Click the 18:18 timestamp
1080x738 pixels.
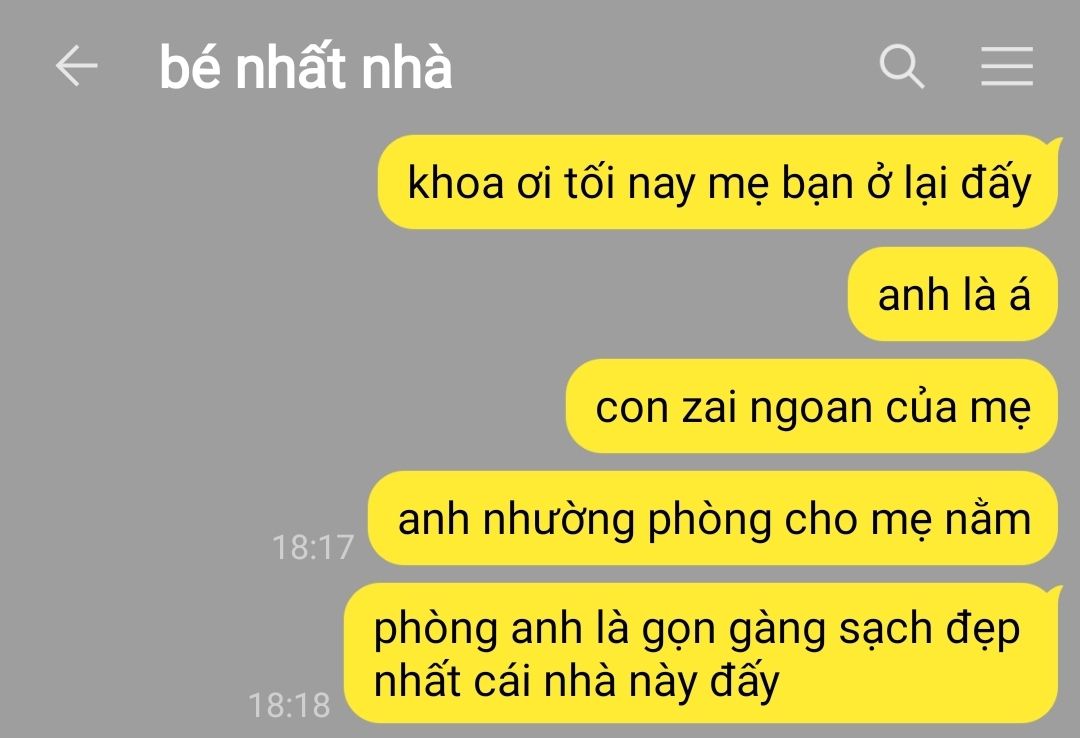tap(289, 706)
